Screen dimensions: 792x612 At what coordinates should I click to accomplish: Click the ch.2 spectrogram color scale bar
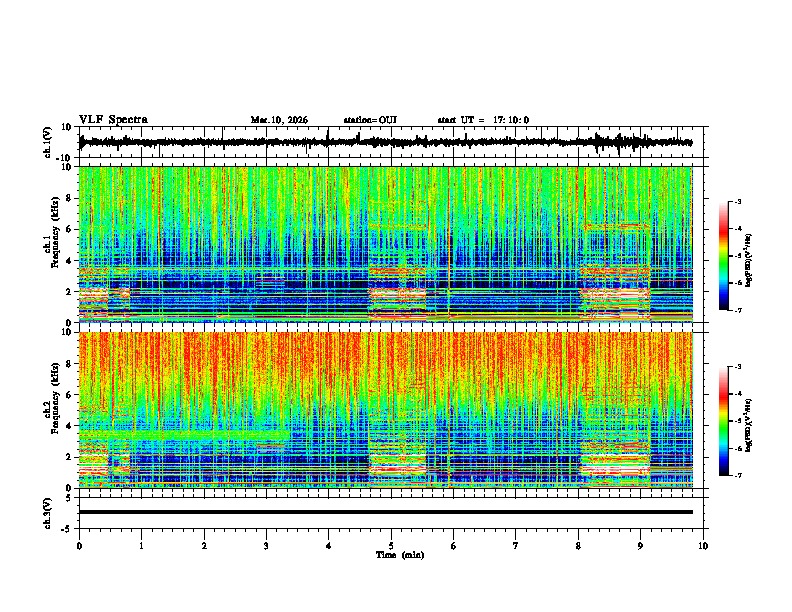[723, 421]
